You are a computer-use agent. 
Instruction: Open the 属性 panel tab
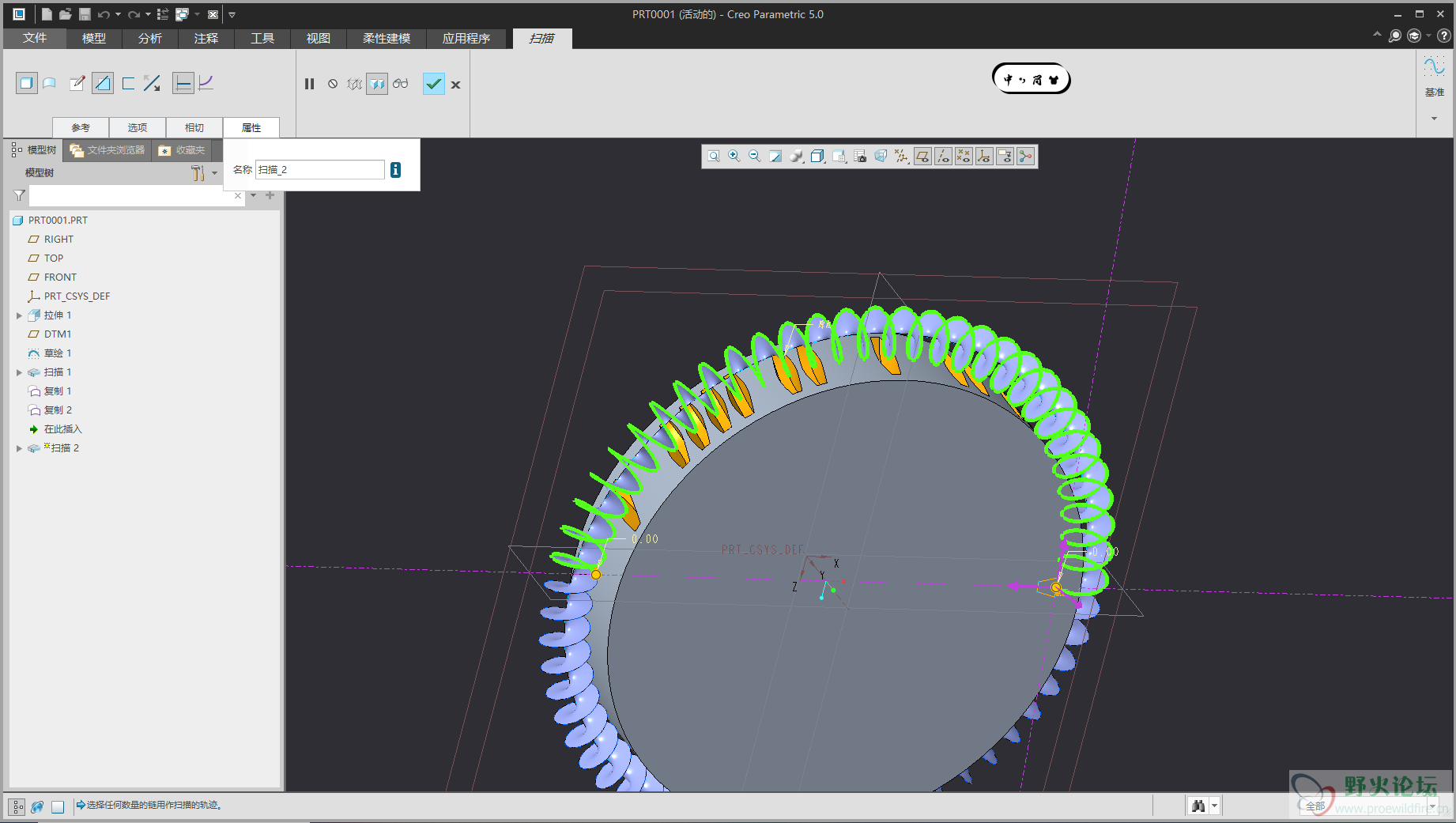(251, 127)
